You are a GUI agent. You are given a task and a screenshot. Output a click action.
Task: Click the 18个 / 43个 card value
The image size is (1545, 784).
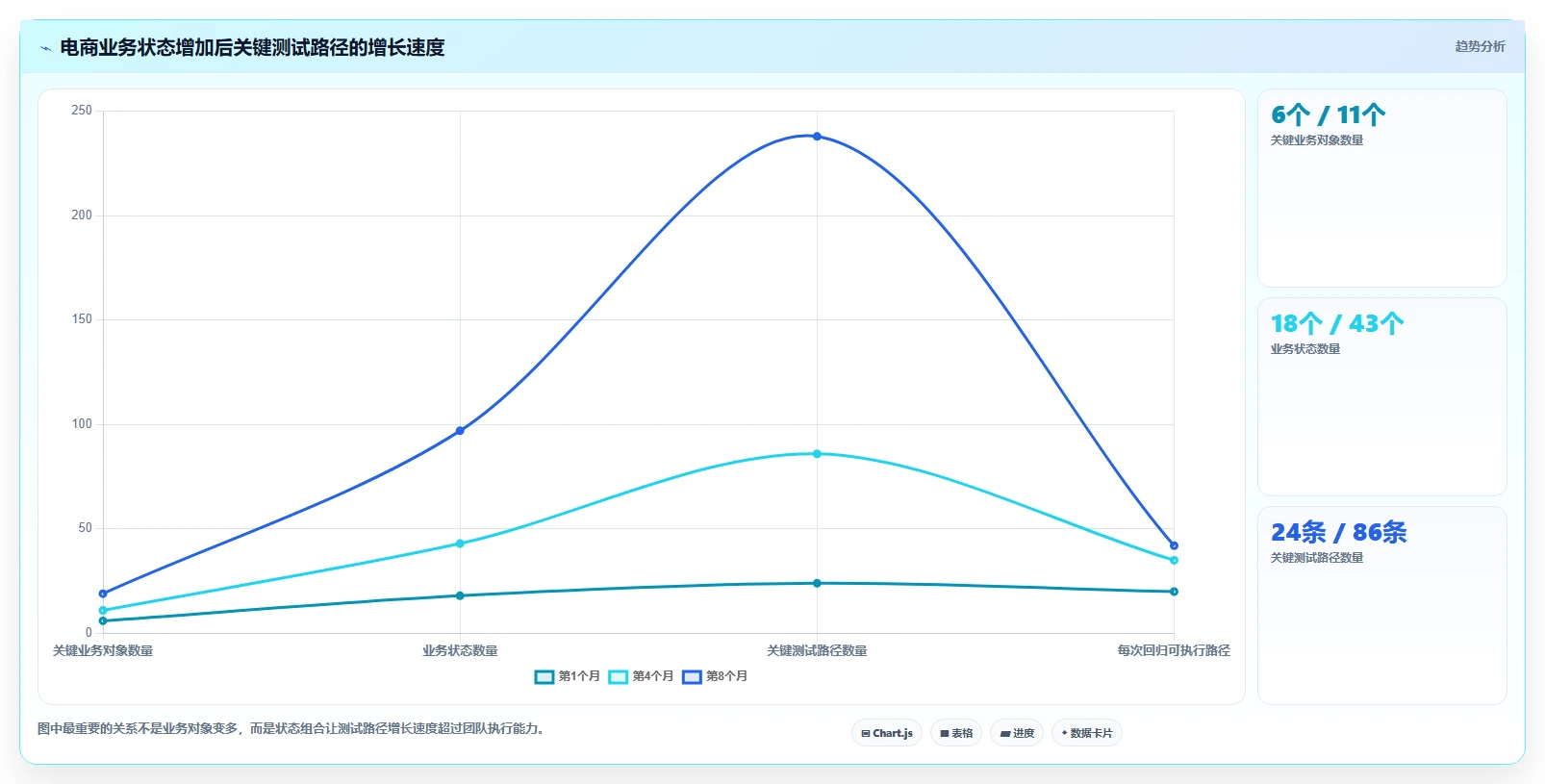pyautogui.click(x=1337, y=324)
